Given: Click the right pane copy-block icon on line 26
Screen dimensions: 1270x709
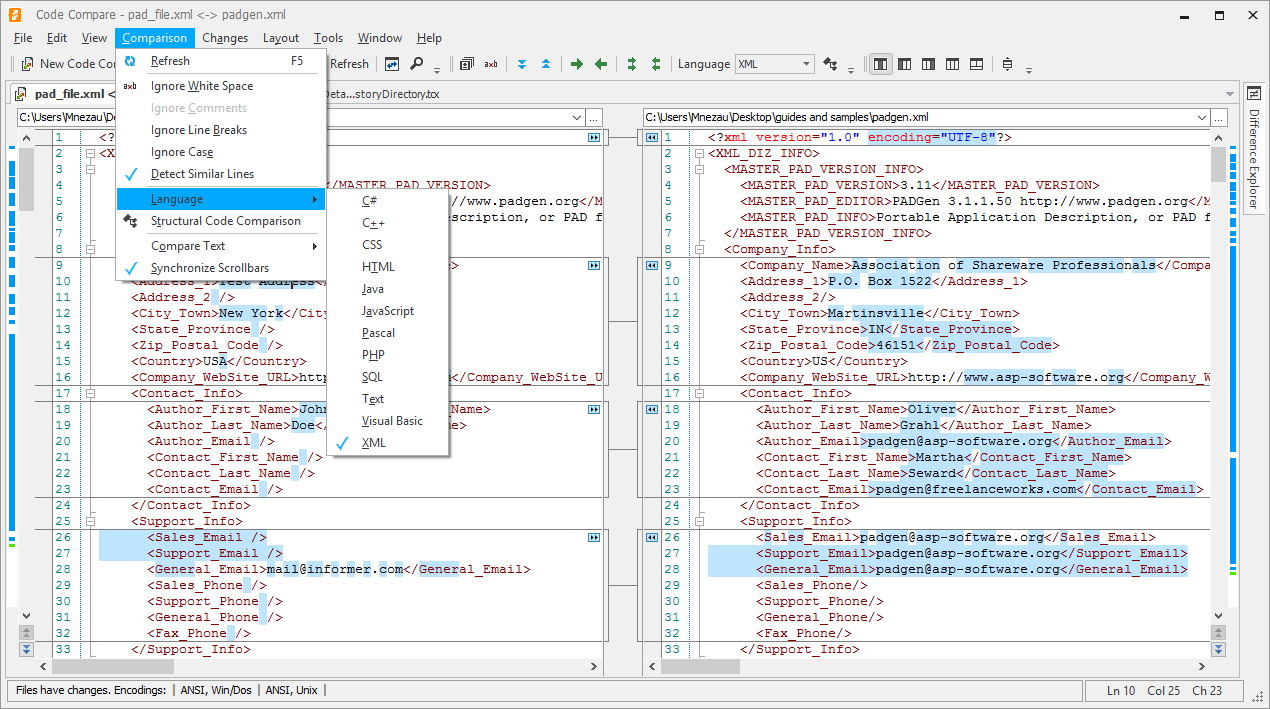Looking at the screenshot, I should click(x=651, y=537).
